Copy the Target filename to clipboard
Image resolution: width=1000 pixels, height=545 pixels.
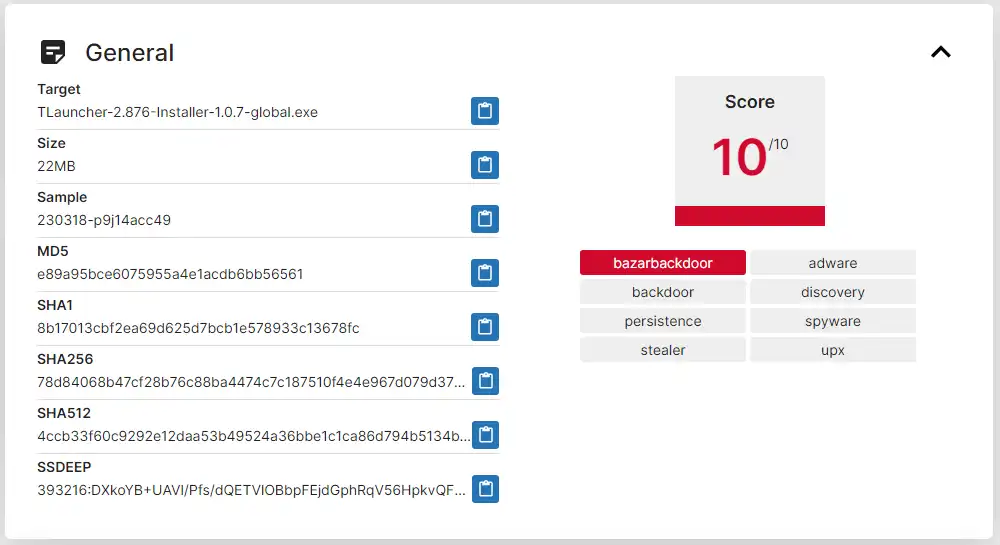pyautogui.click(x=485, y=111)
